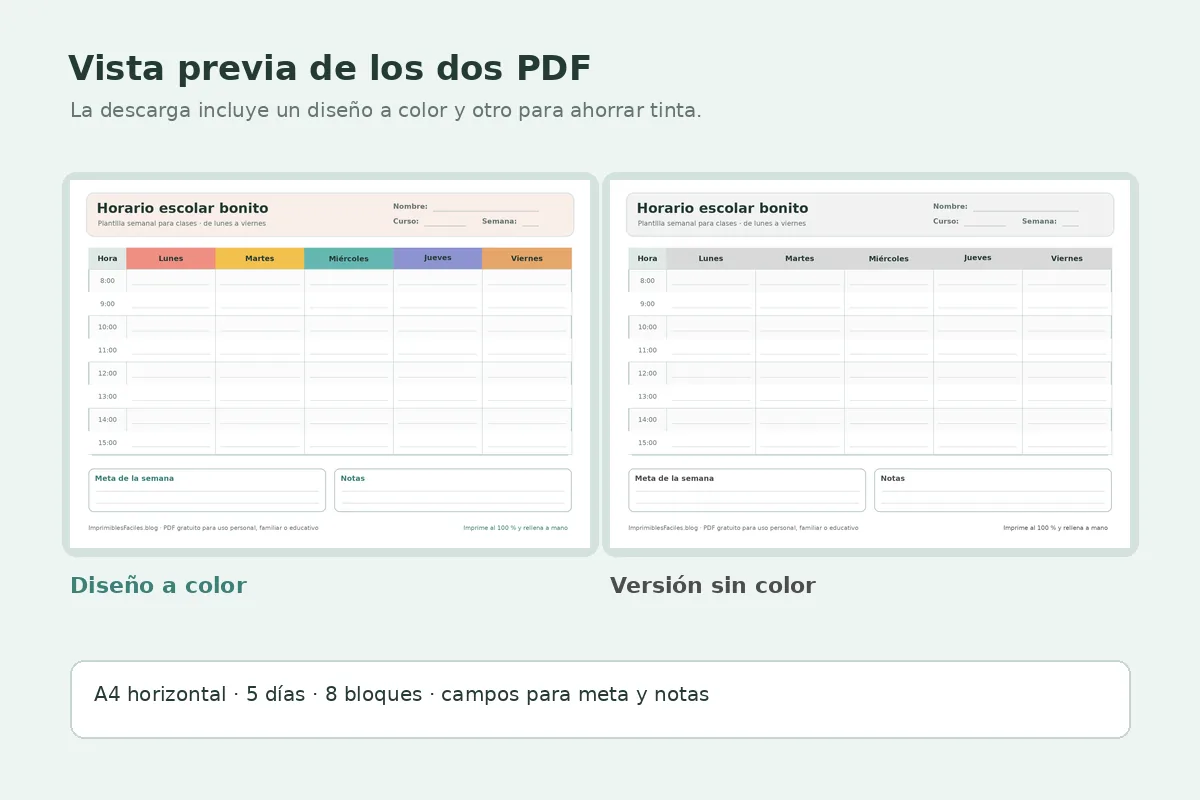Click the "A4 horizontal · 5 días" info box
Image resolution: width=1200 pixels, height=800 pixels.
pyautogui.click(x=600, y=699)
